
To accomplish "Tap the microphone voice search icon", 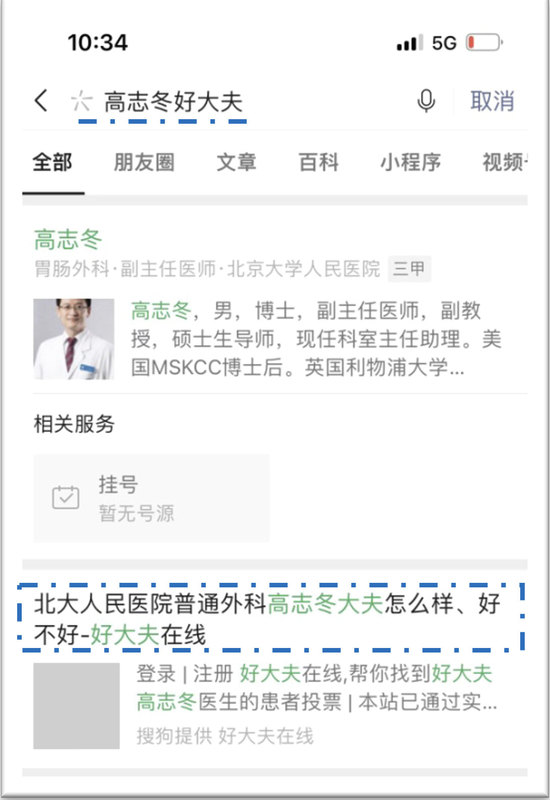I will (x=426, y=101).
